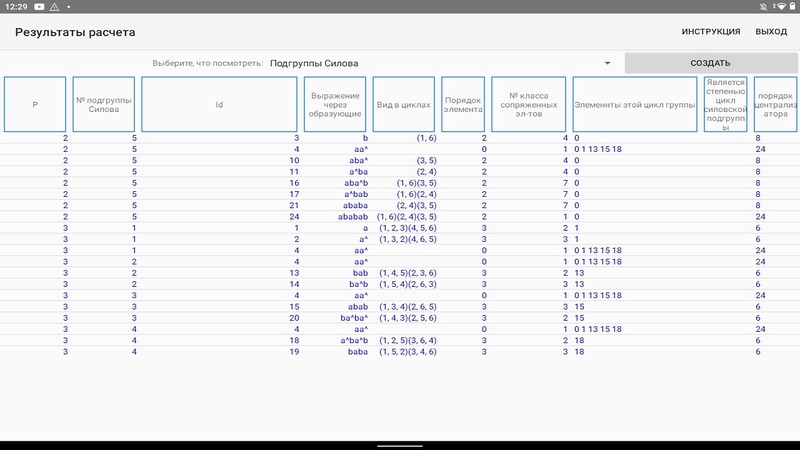Select the Элементы этой цикл группы header
The height and width of the screenshot is (450, 800).
pyautogui.click(x=635, y=104)
